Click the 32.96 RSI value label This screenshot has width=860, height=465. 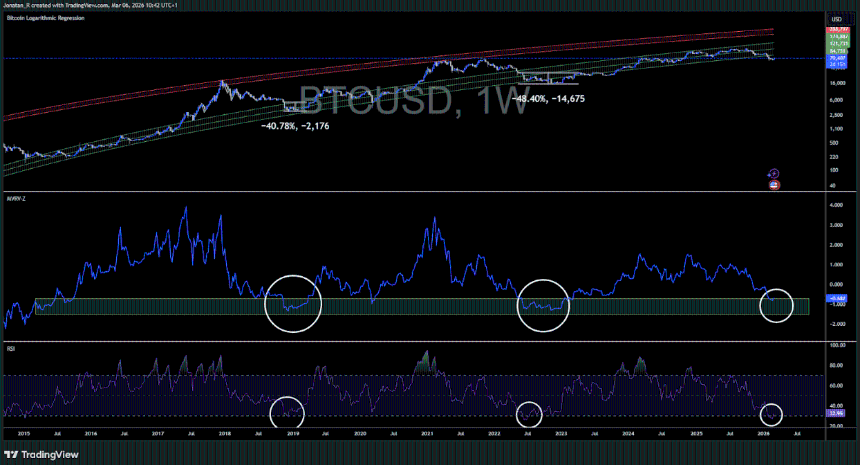pyautogui.click(x=834, y=412)
